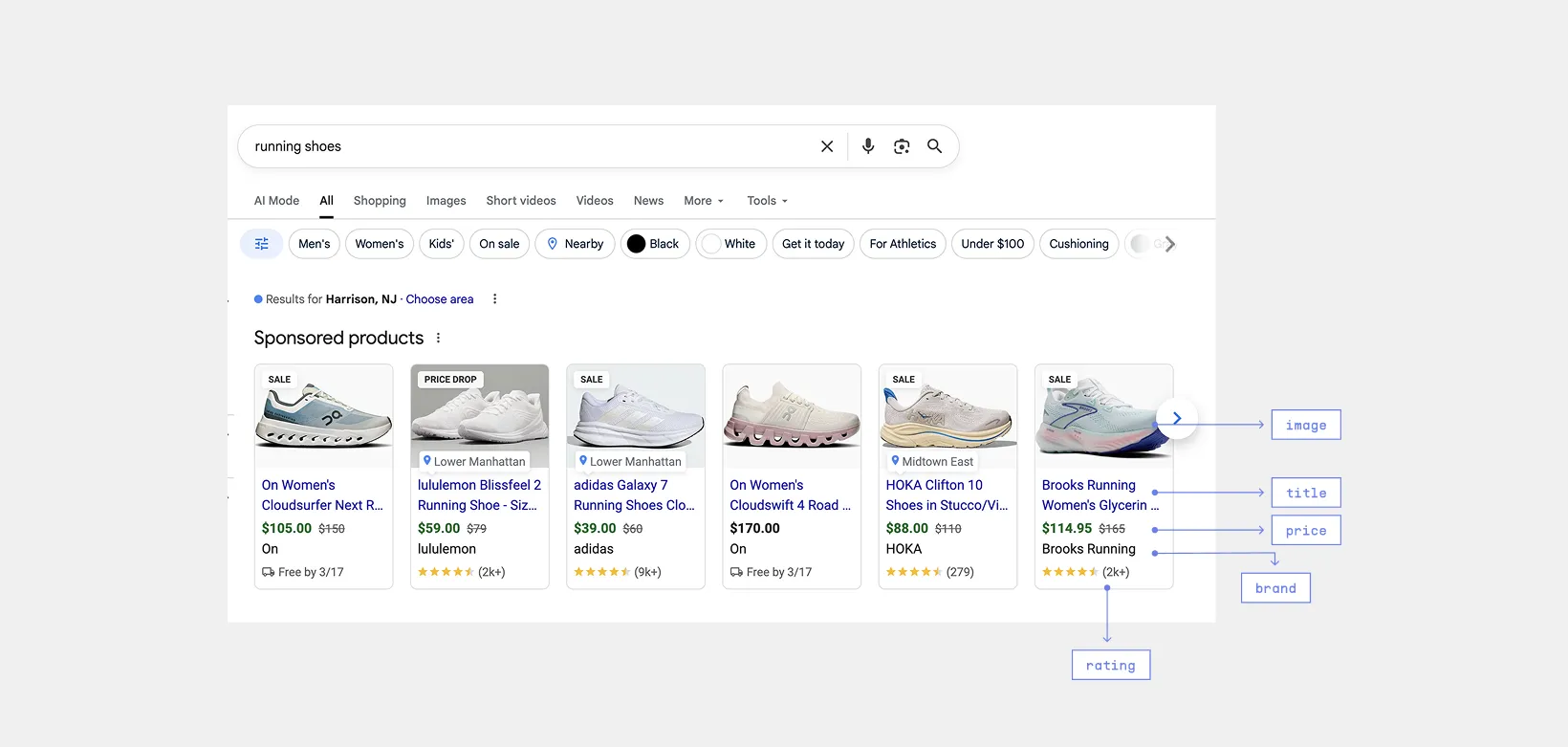Toggle the On sale filter chip
1568x747 pixels.
click(499, 244)
